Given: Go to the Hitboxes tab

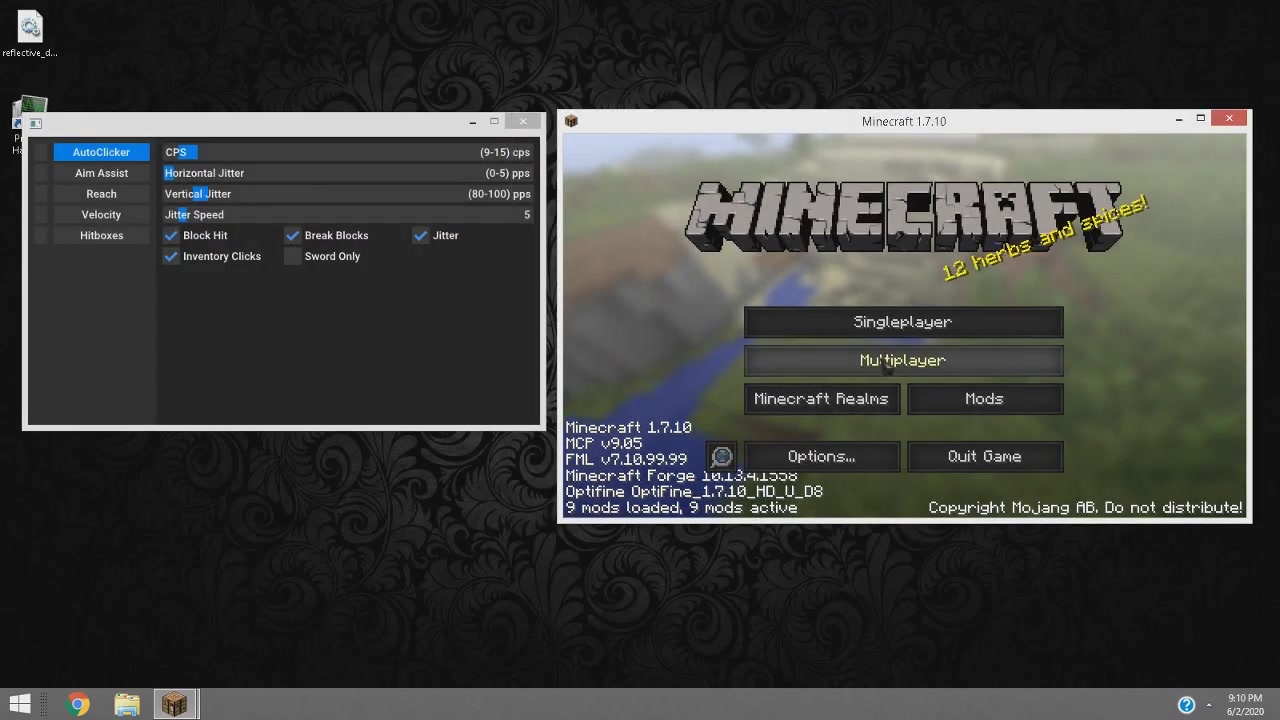Looking at the screenshot, I should click(x=101, y=236).
